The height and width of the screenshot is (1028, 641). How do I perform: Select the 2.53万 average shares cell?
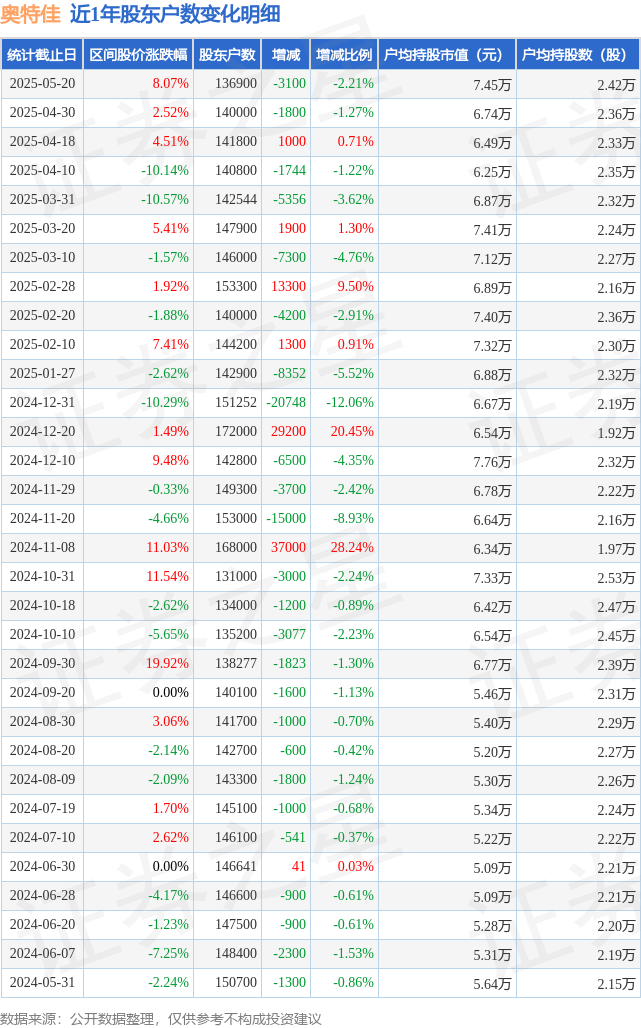[616, 578]
